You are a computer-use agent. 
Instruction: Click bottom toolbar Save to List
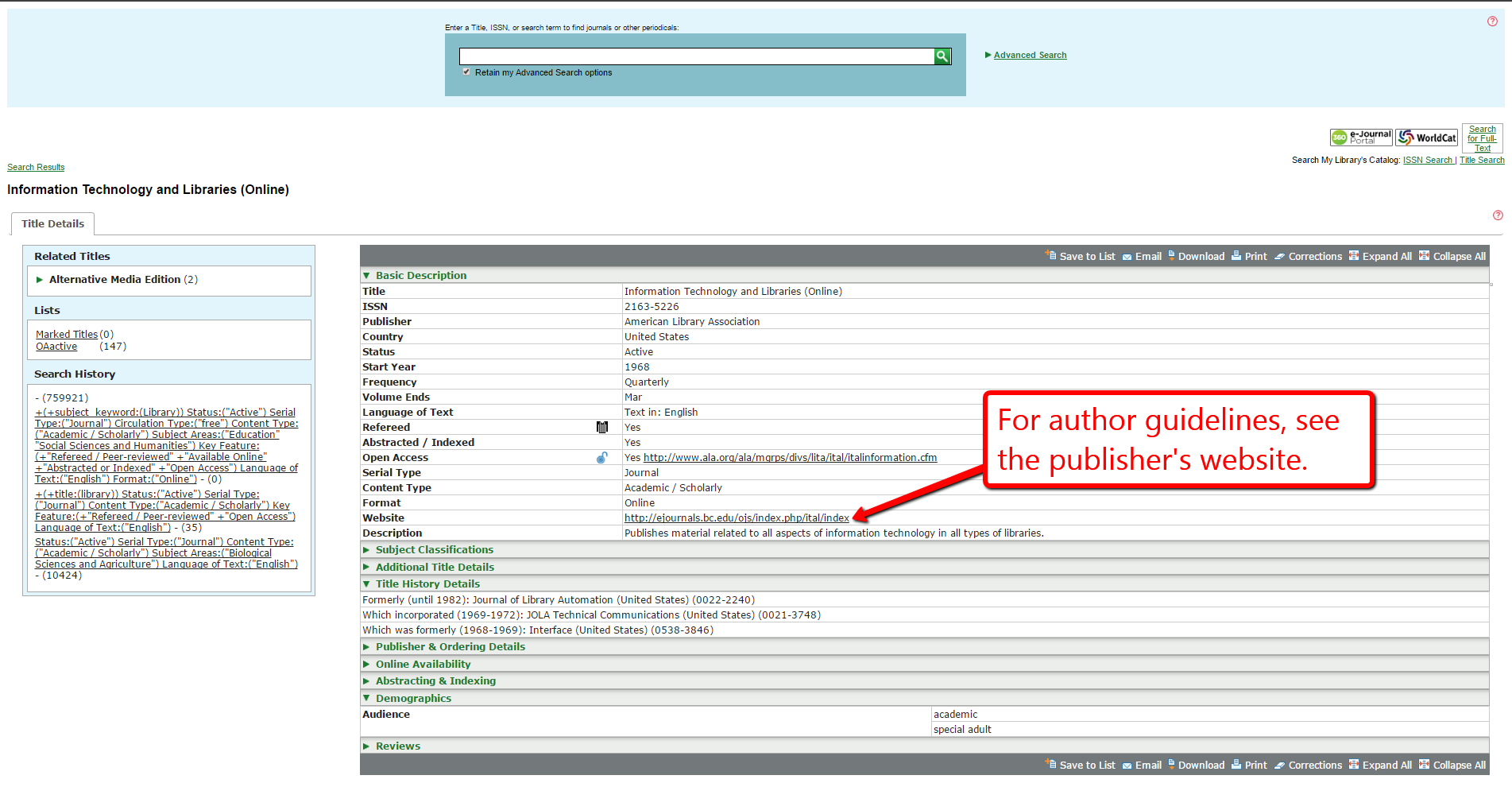click(1081, 765)
